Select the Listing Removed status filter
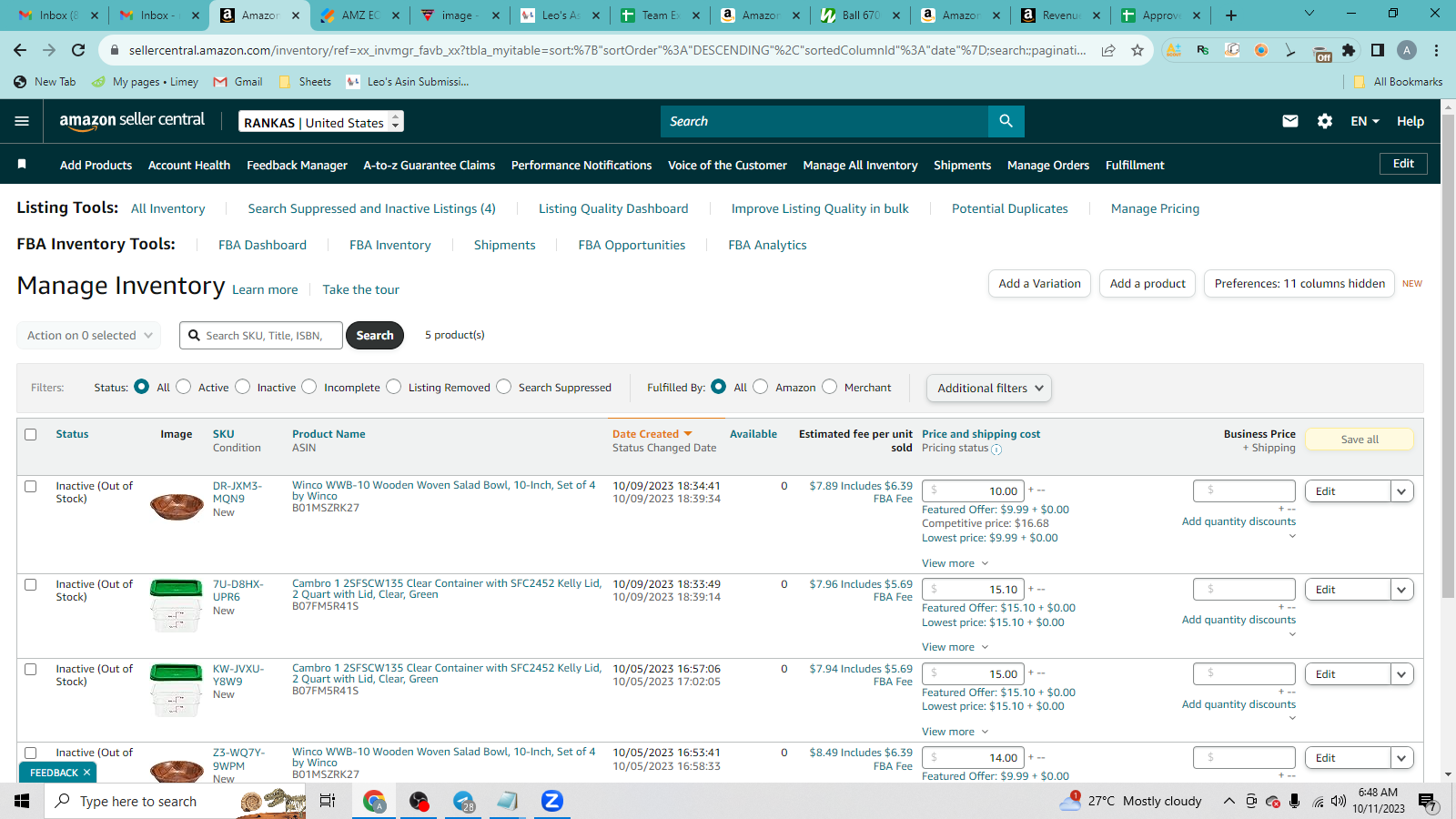Viewport: 1456px width, 819px height. pyautogui.click(x=394, y=387)
